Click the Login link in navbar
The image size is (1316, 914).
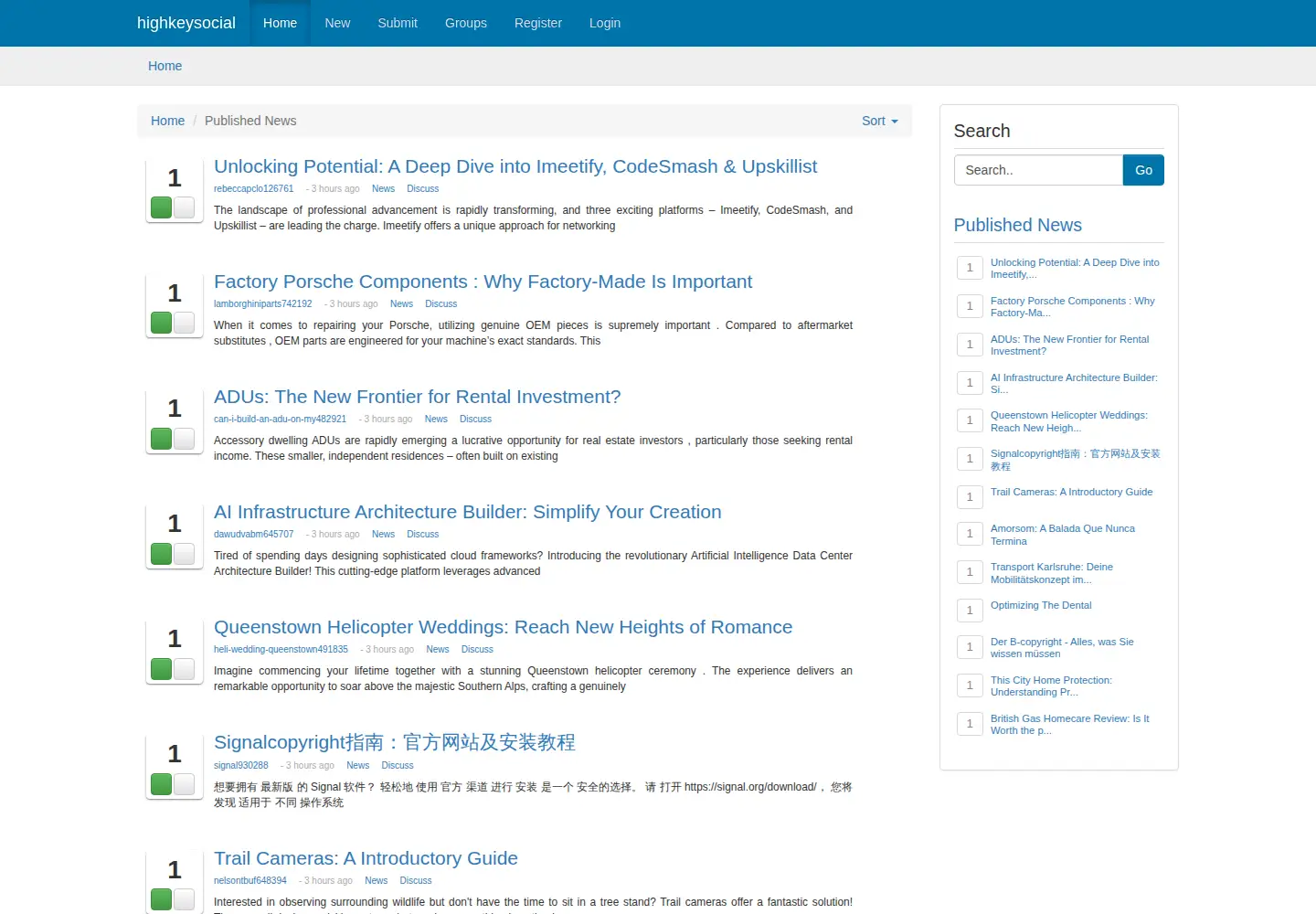coord(605,23)
